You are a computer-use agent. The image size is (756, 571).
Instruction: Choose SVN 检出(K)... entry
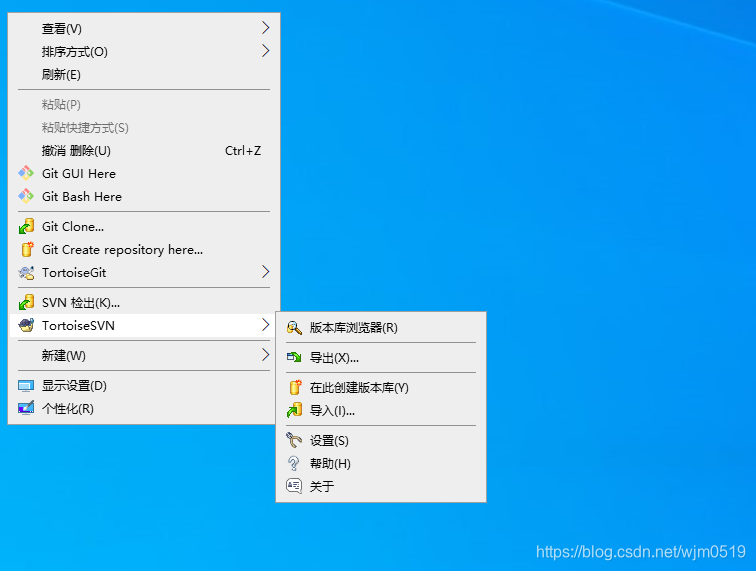coord(145,302)
